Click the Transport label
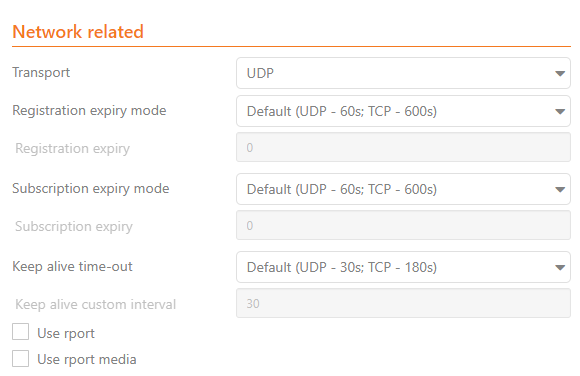Image resolution: width=580 pixels, height=376 pixels. coord(41,73)
